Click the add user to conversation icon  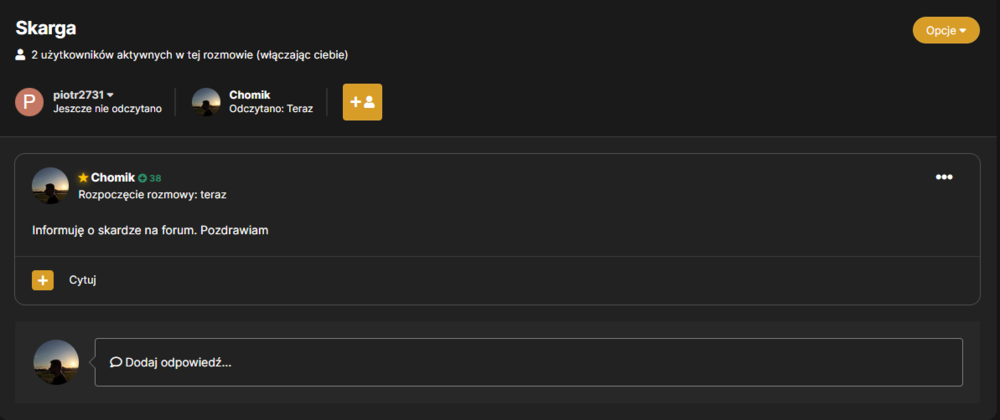pos(362,102)
